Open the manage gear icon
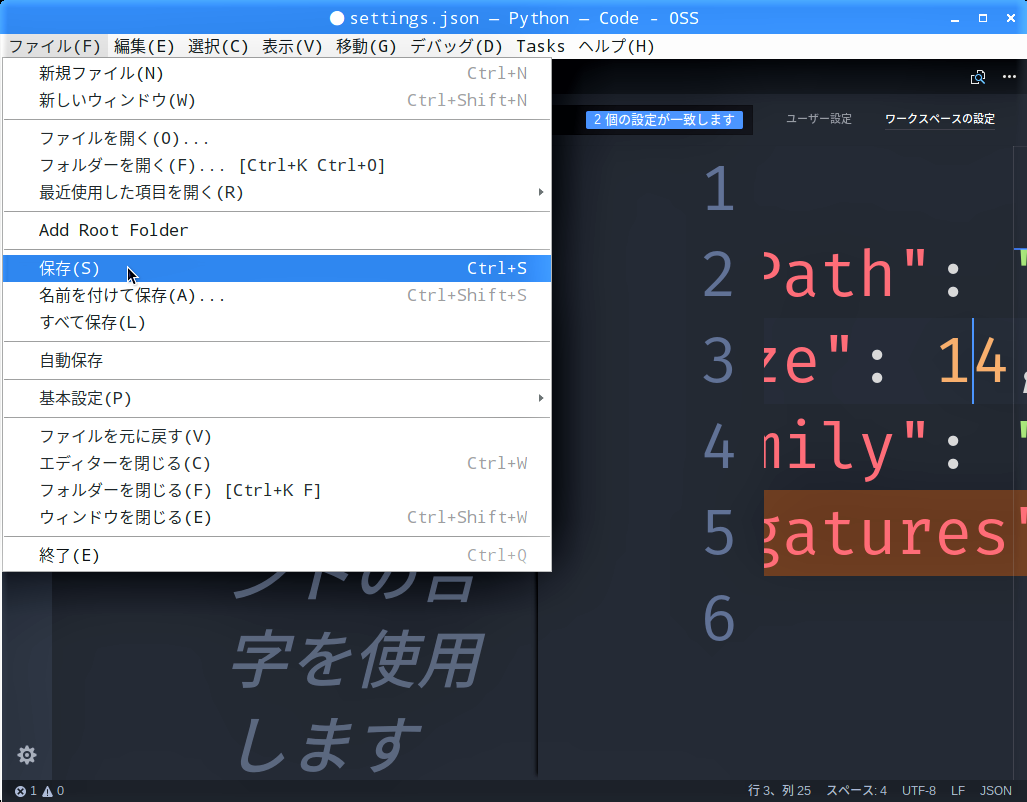 (26, 755)
